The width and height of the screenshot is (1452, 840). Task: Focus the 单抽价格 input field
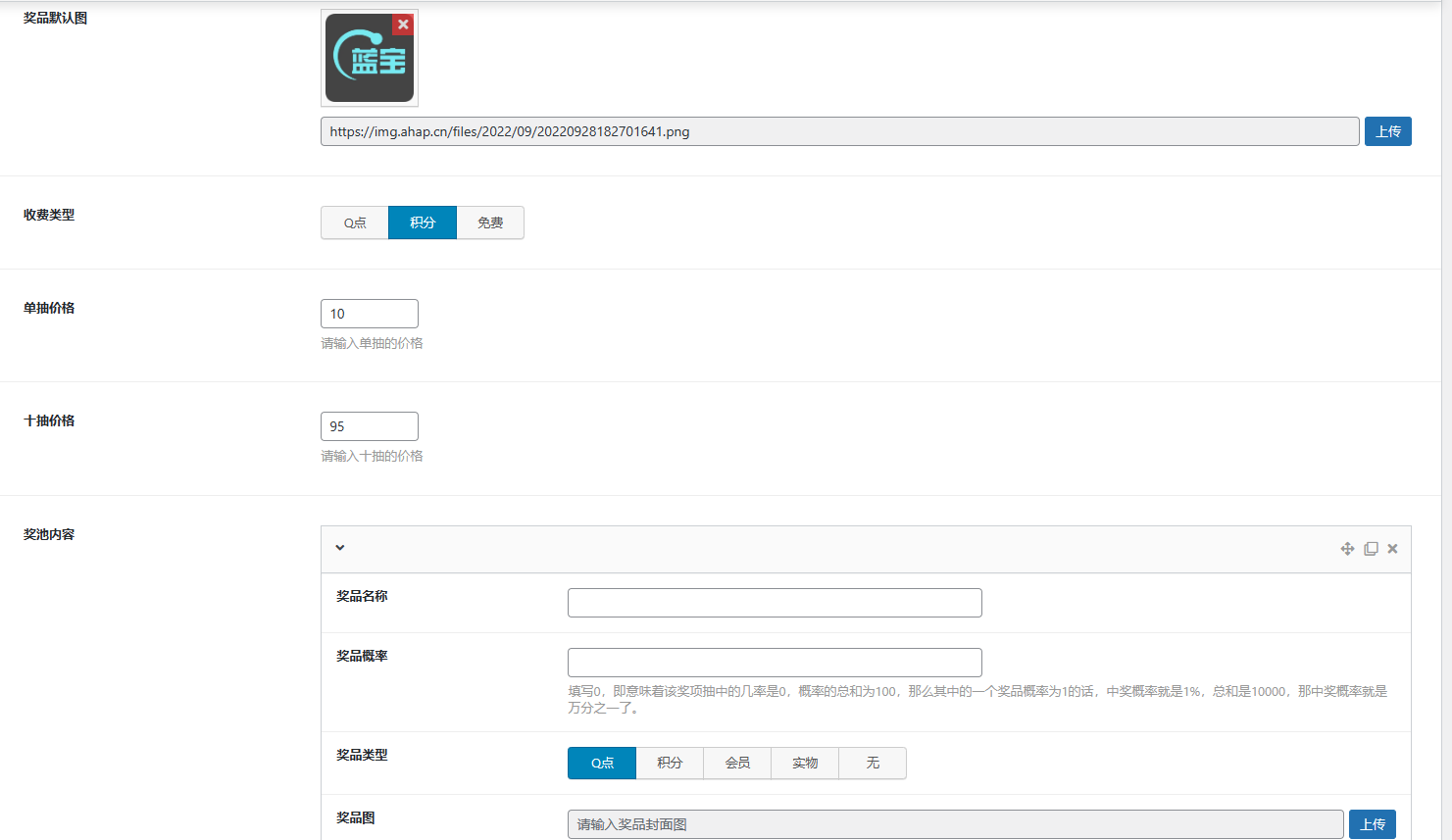[370, 314]
